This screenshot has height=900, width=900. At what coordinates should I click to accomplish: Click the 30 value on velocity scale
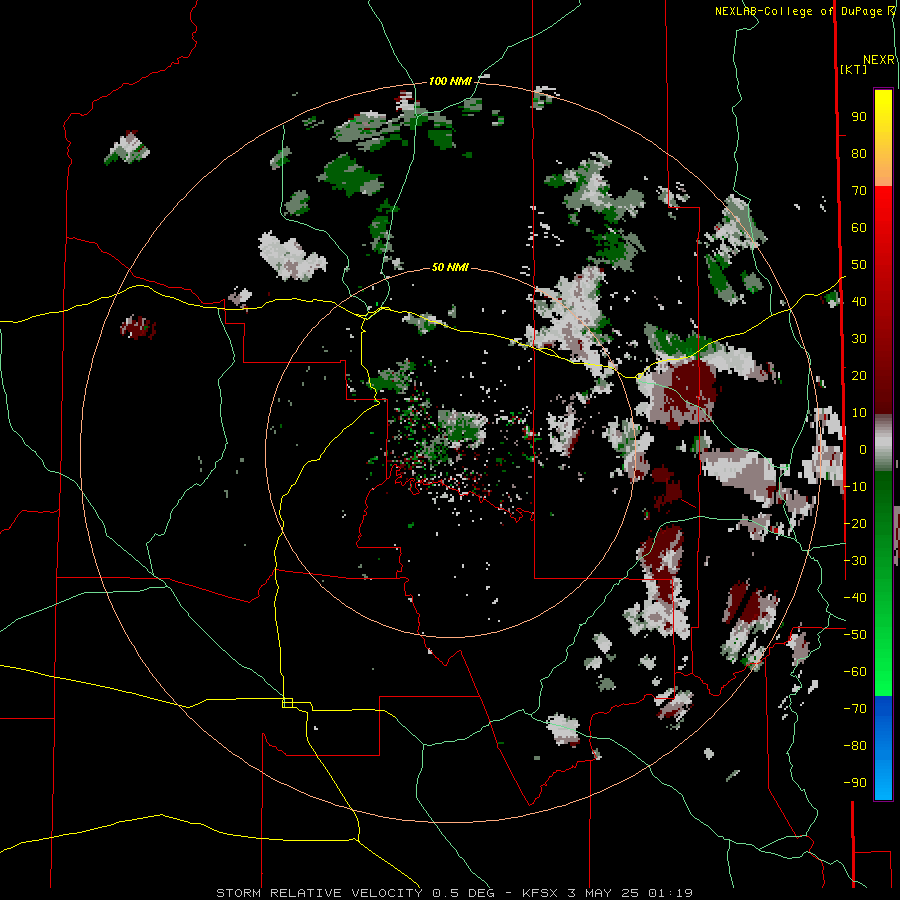click(x=859, y=339)
